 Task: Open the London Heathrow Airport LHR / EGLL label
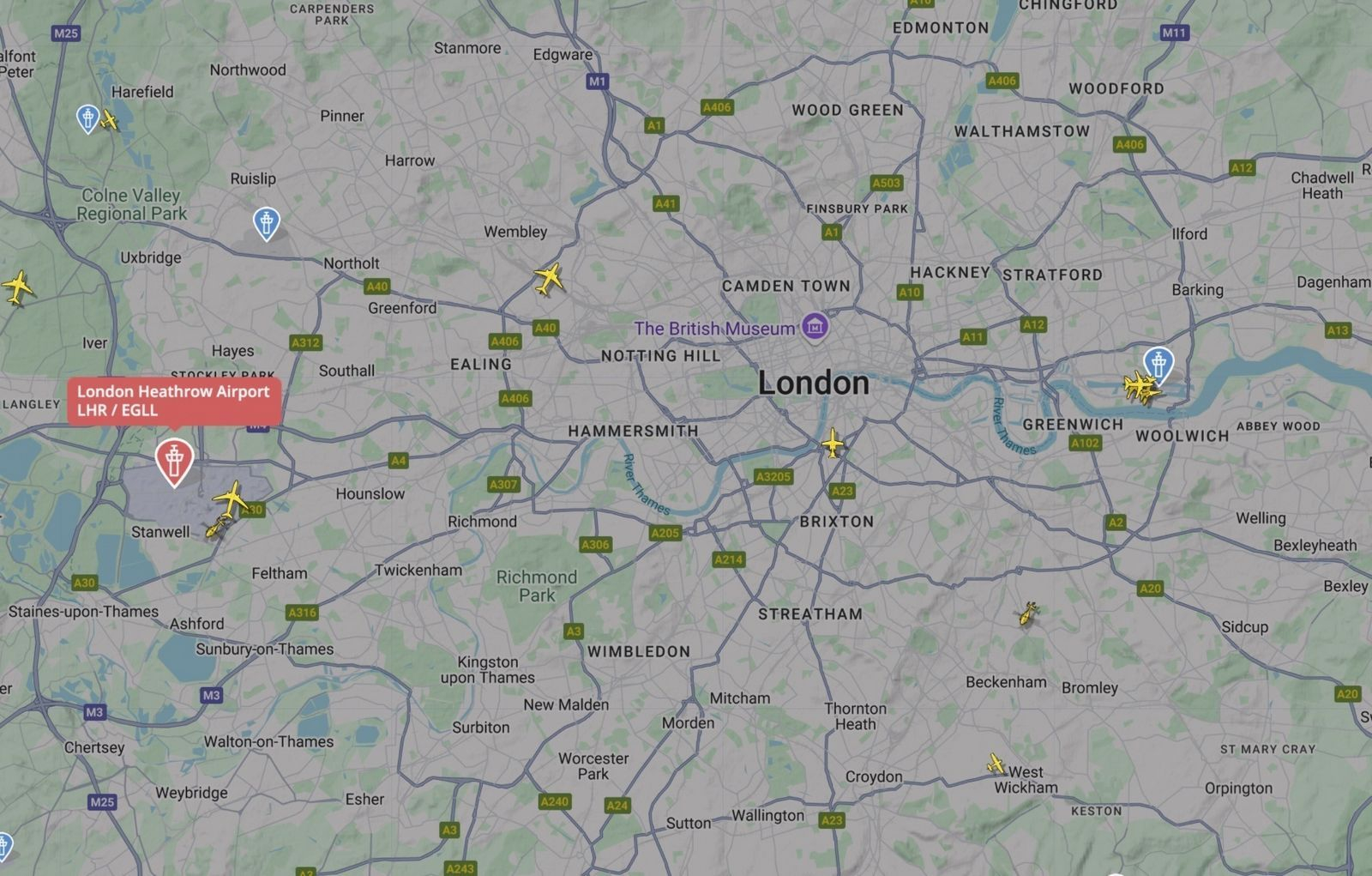click(x=174, y=401)
